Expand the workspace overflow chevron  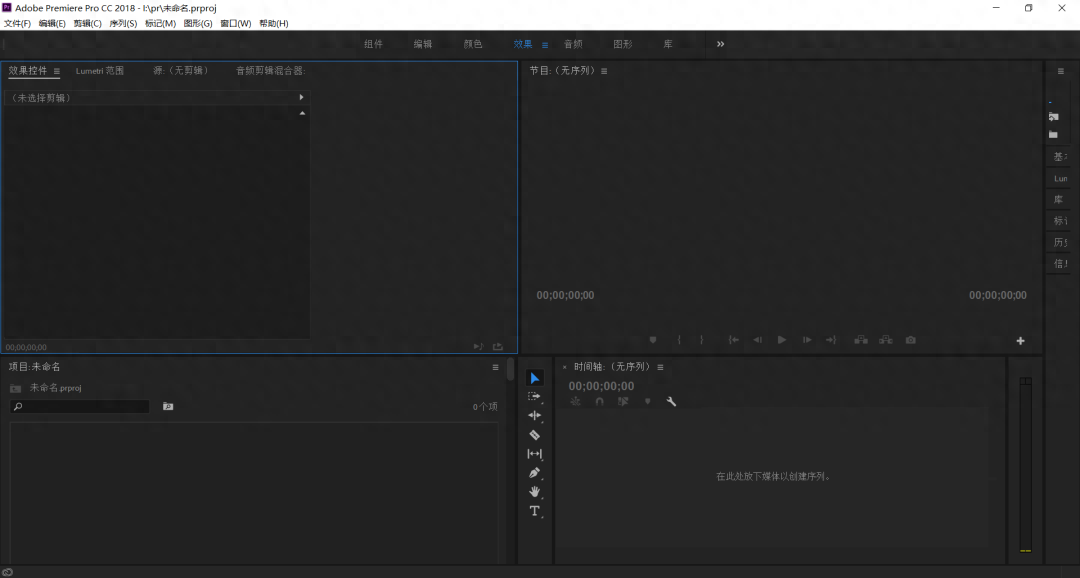point(720,44)
